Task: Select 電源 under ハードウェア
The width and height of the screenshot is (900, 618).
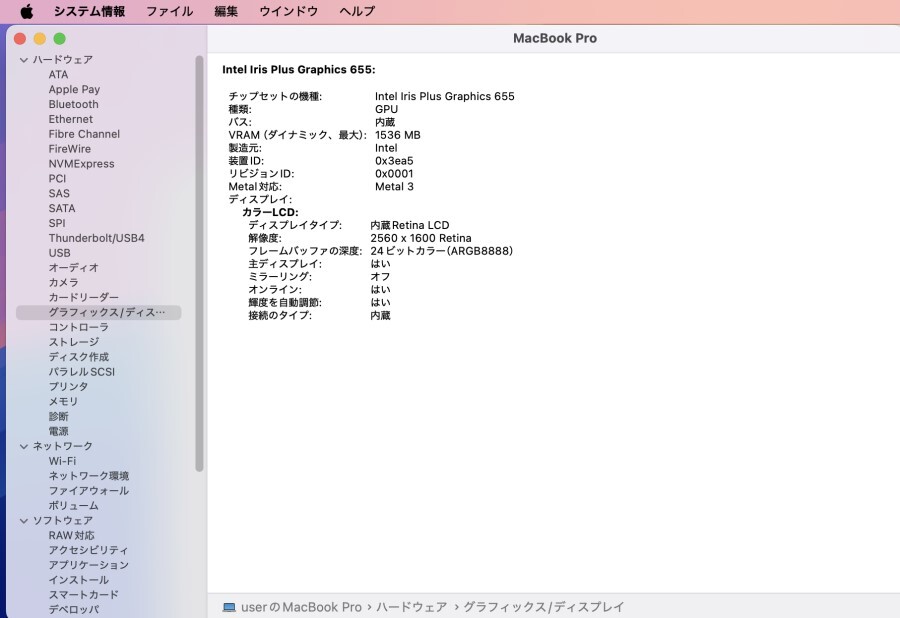Action: pos(59,431)
